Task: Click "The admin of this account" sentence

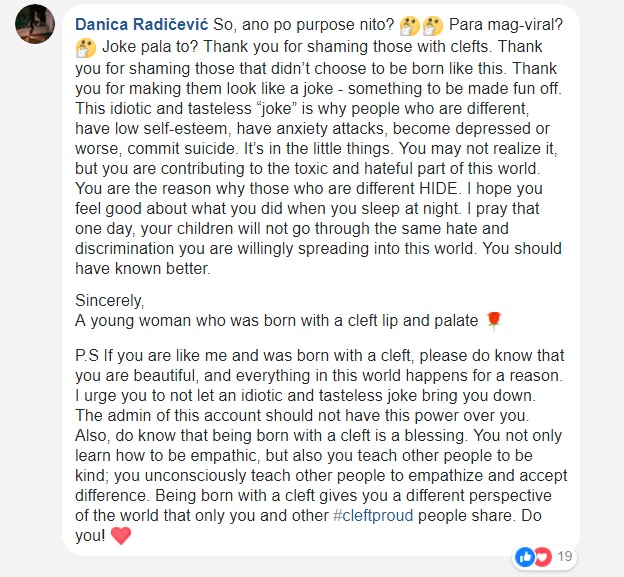Action: (x=302, y=415)
